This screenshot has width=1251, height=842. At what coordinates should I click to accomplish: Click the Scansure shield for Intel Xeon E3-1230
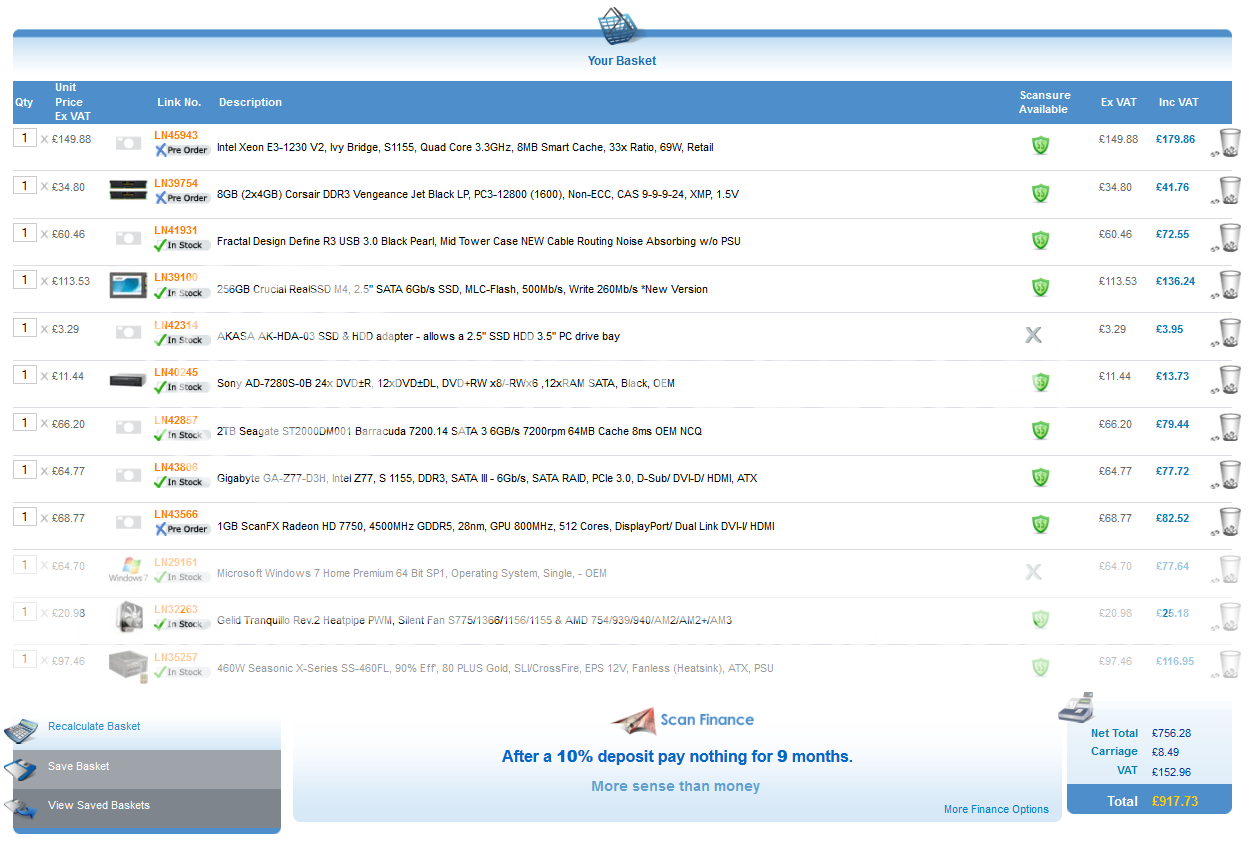[1041, 145]
